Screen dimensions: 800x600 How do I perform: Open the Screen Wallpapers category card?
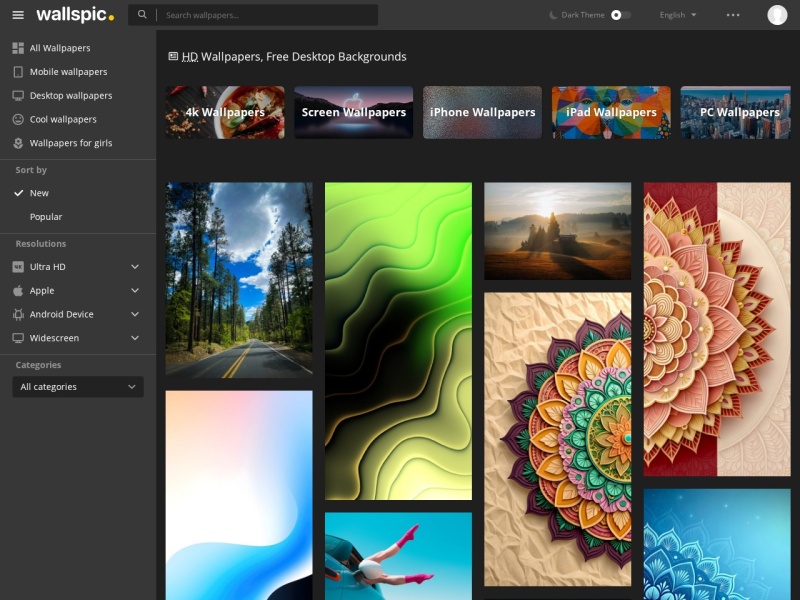pyautogui.click(x=354, y=112)
